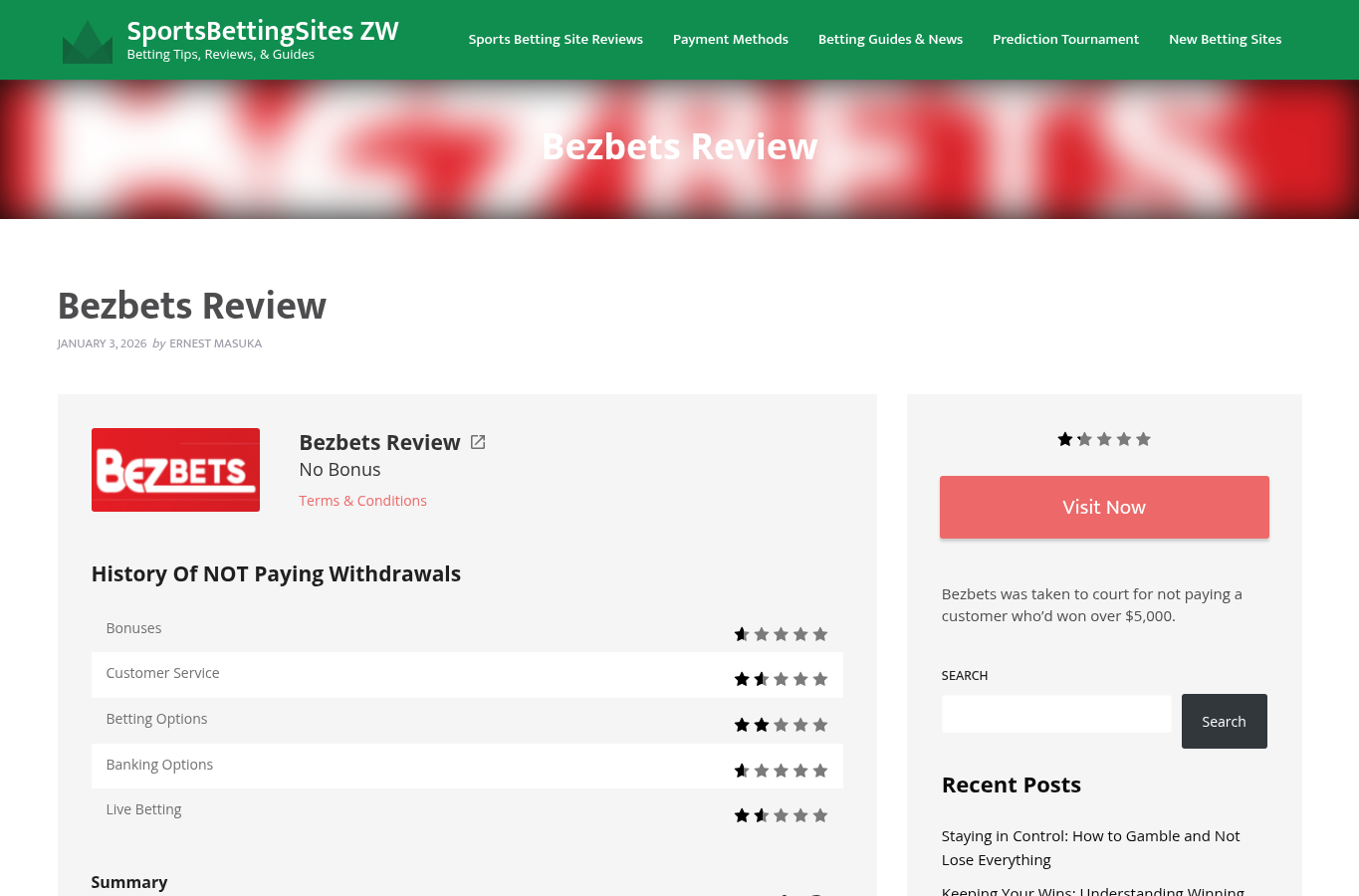1359x896 pixels.
Task: Click 'History Of NOT Paying Withdrawals' heading
Action: click(276, 574)
